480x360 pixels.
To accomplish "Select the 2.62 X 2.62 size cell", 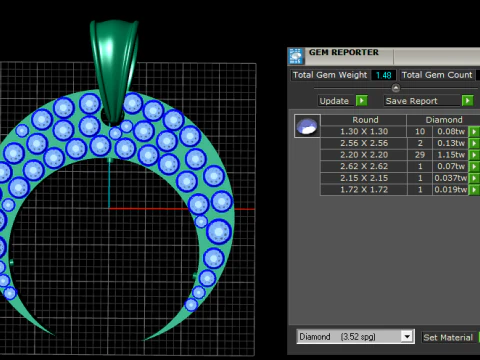I will tap(364, 166).
